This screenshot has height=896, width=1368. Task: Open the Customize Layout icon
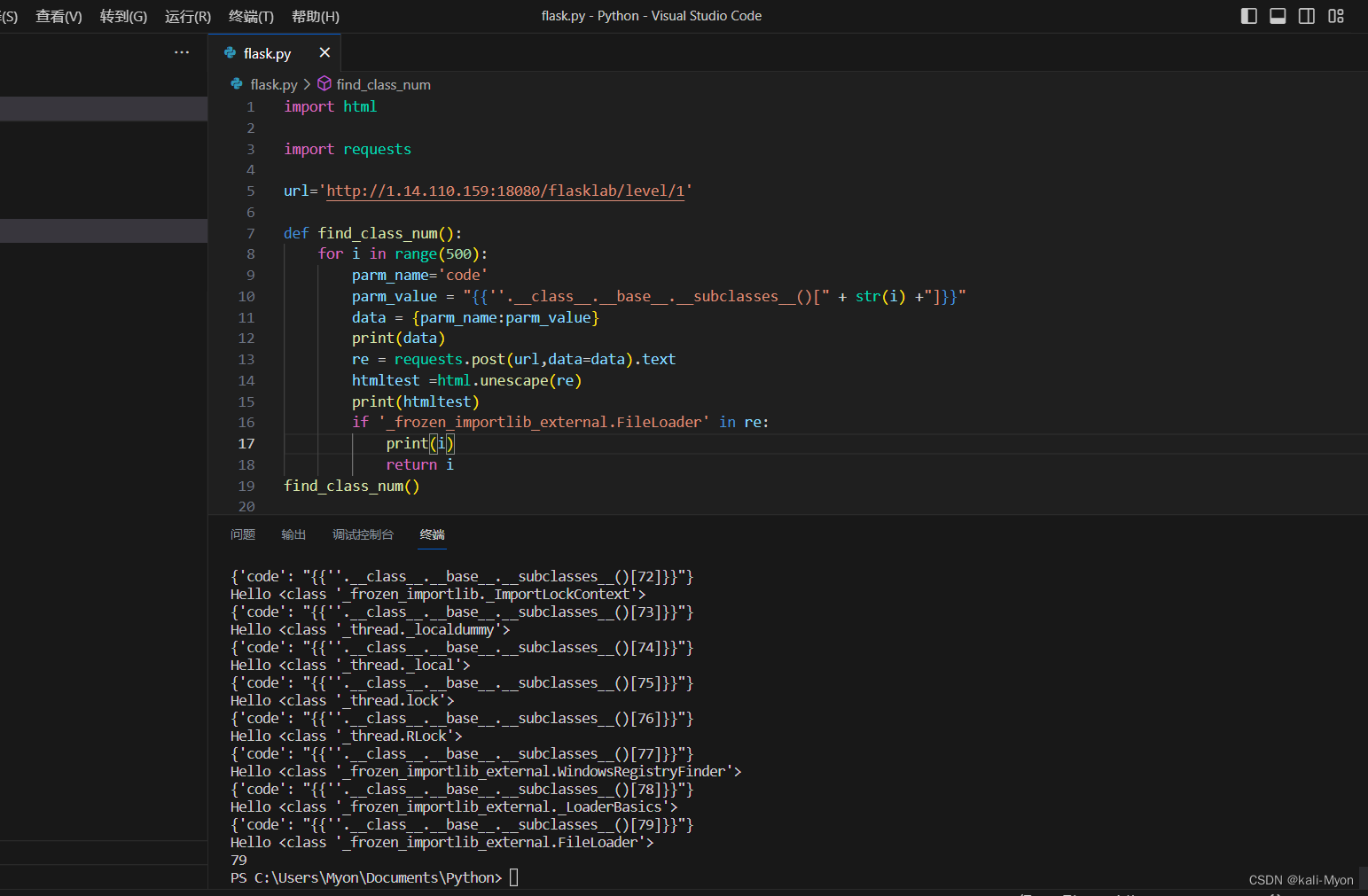[x=1336, y=16]
